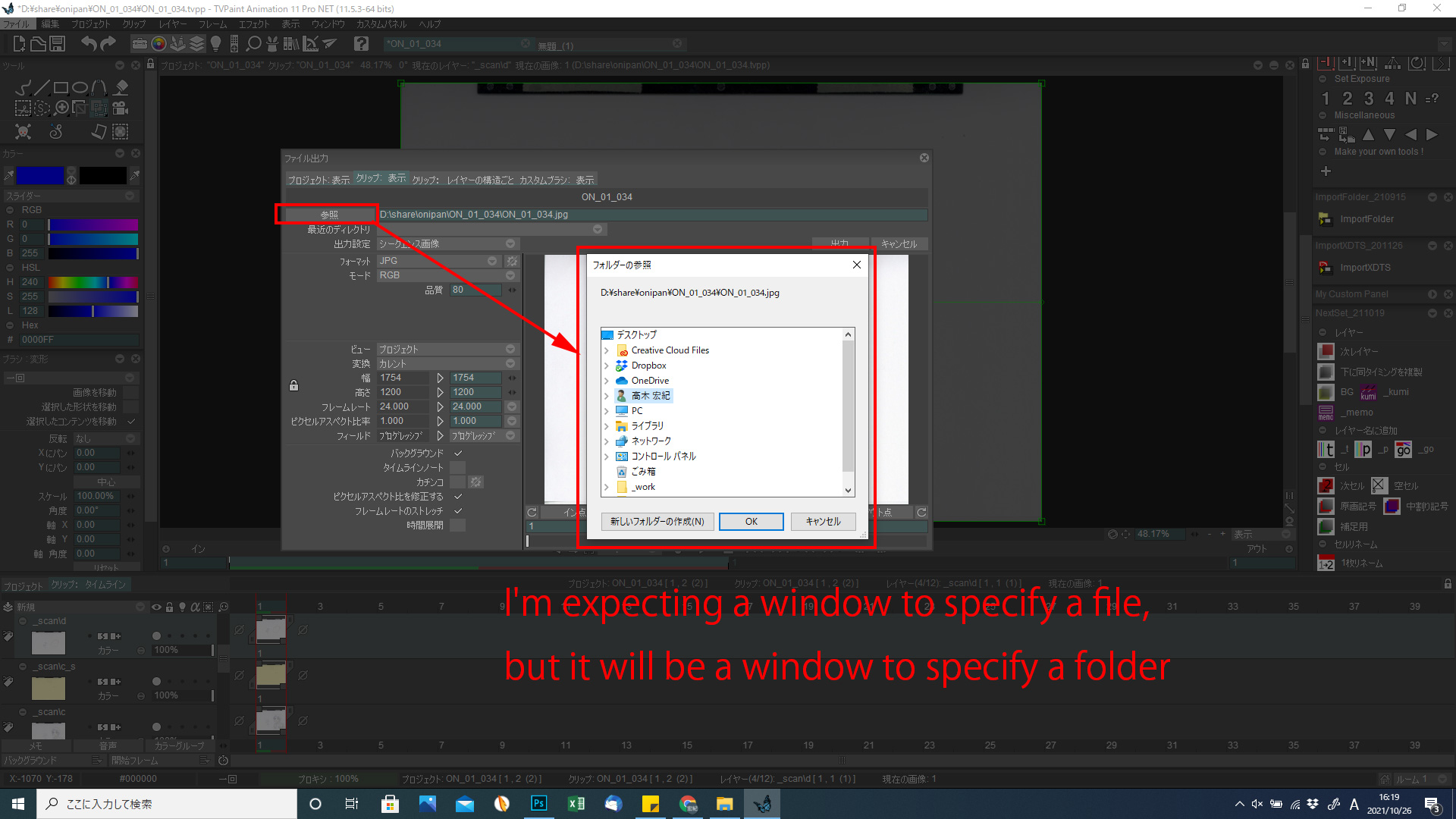The width and height of the screenshot is (1456, 819).
Task: Click the magnifier search icon in toolbar
Action: (254, 44)
